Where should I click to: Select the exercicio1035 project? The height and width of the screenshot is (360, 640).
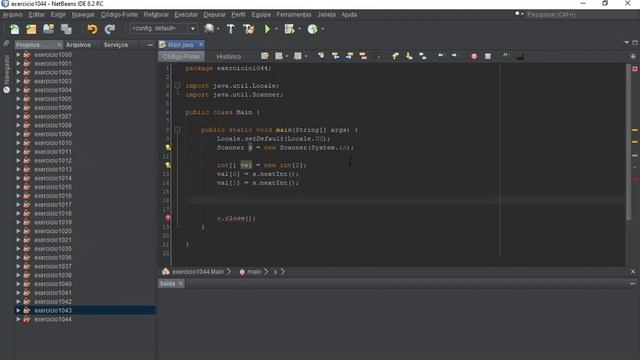point(53,249)
